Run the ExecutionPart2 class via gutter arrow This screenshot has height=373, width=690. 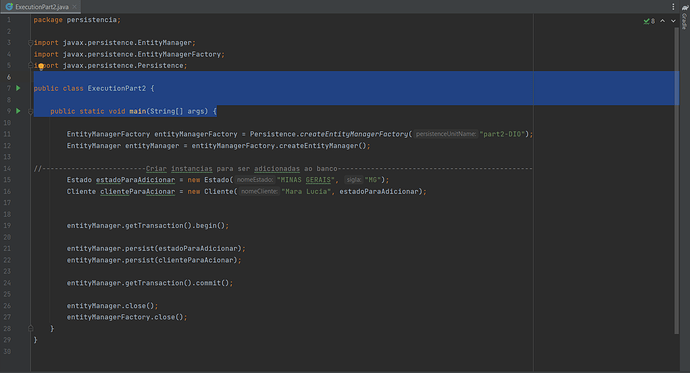[x=18, y=88]
